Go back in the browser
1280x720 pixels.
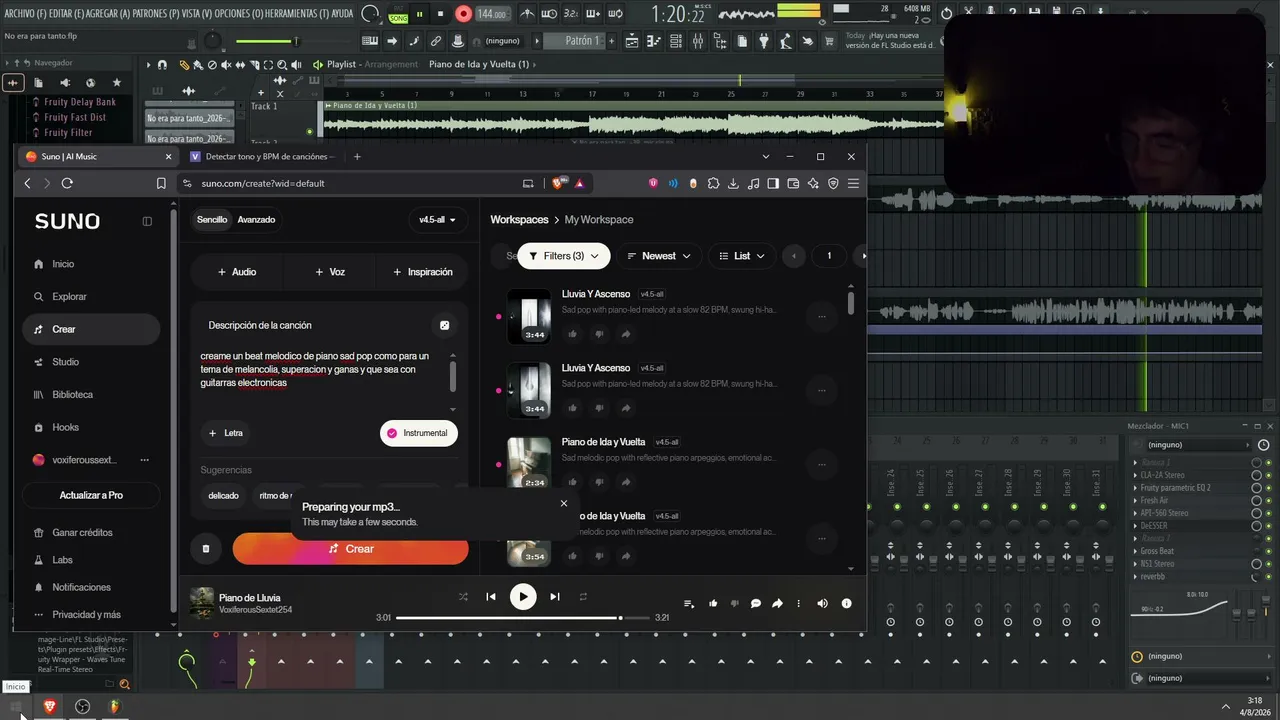click(28, 183)
